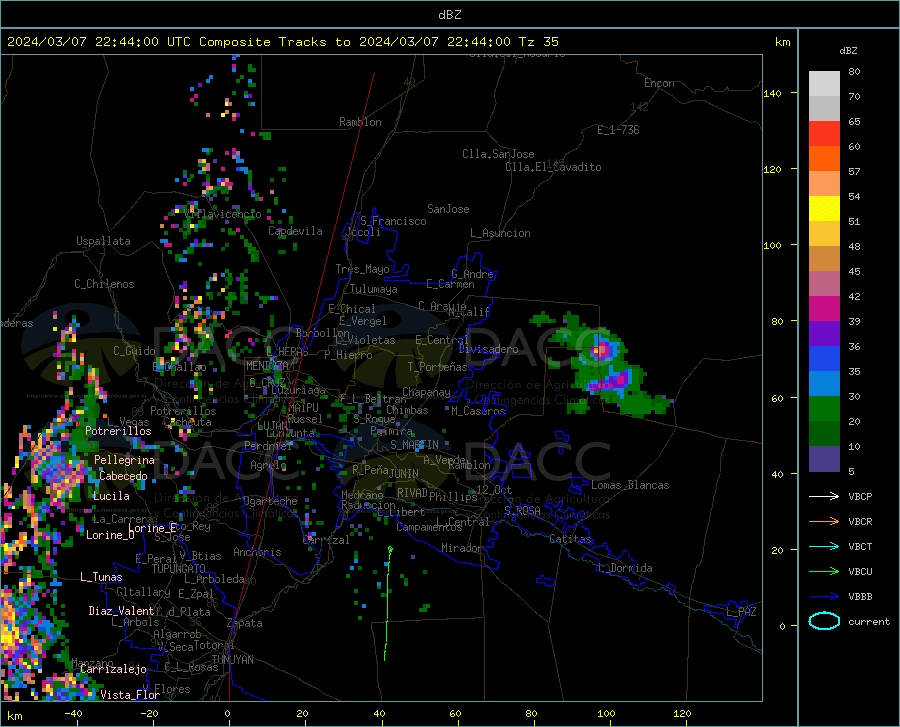Click the Lomas_Blancas label
This screenshot has height=727, width=900.
630,485
